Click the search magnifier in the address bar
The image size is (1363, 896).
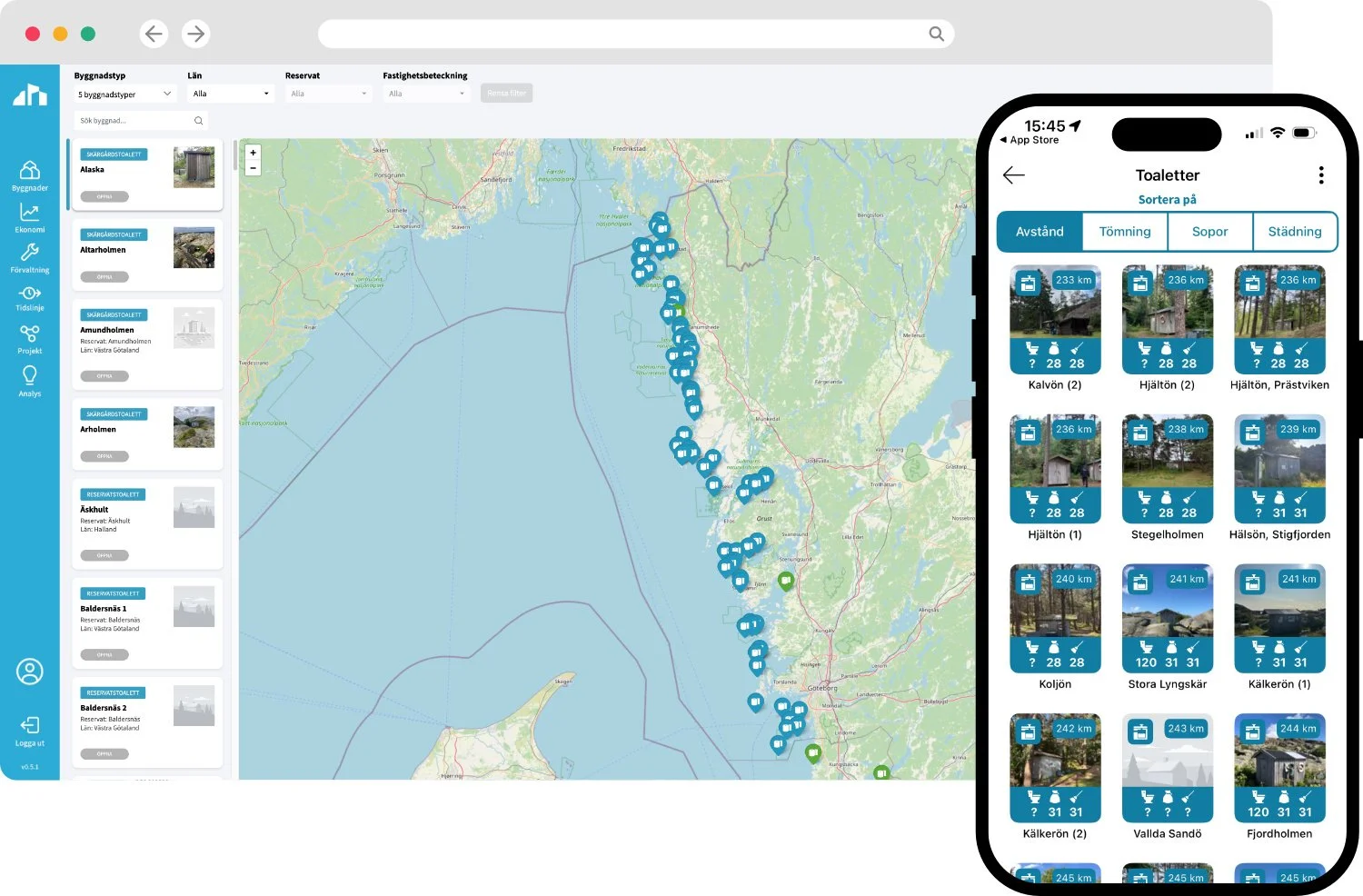coord(936,34)
